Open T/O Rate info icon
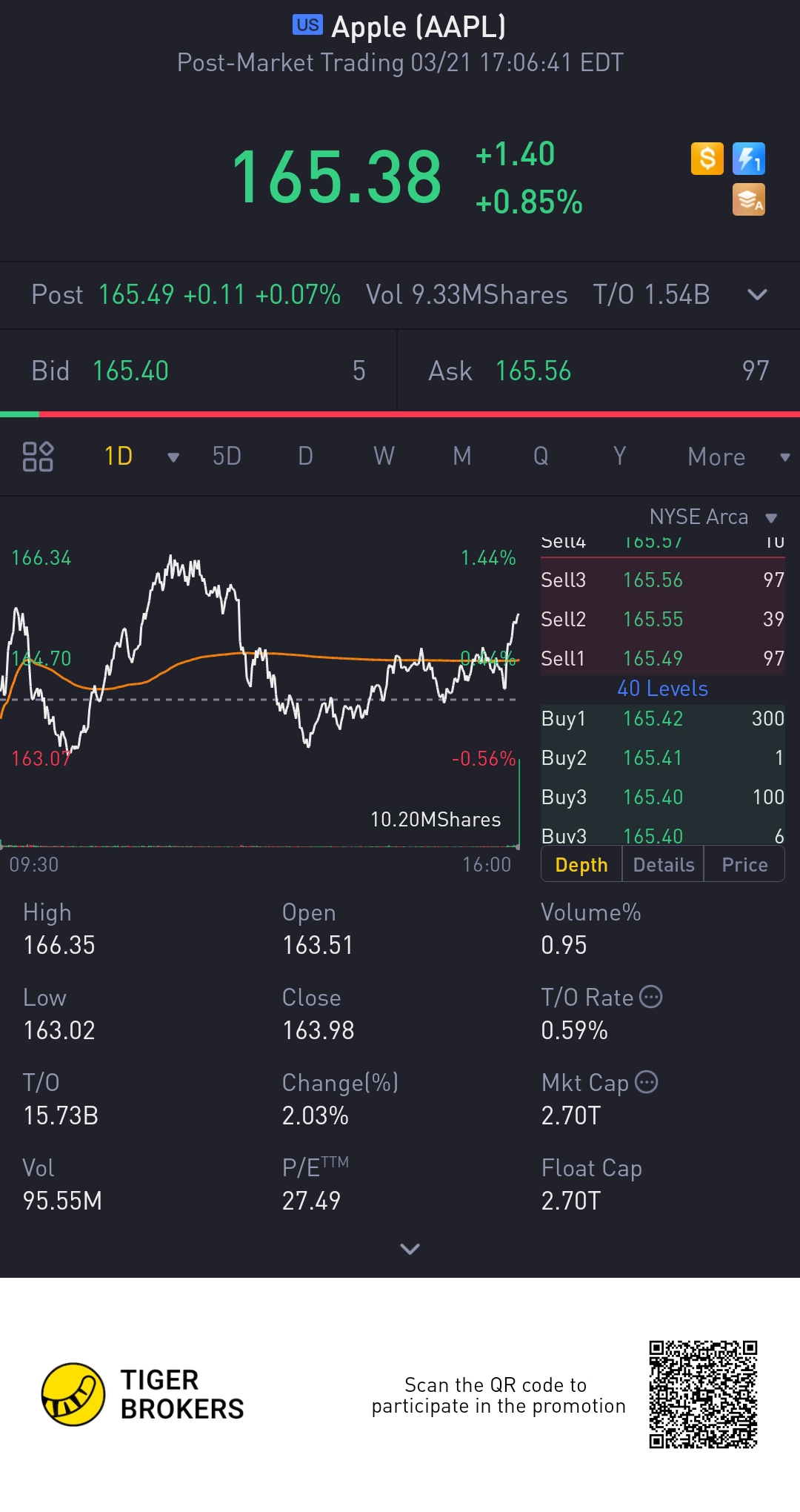 point(650,997)
